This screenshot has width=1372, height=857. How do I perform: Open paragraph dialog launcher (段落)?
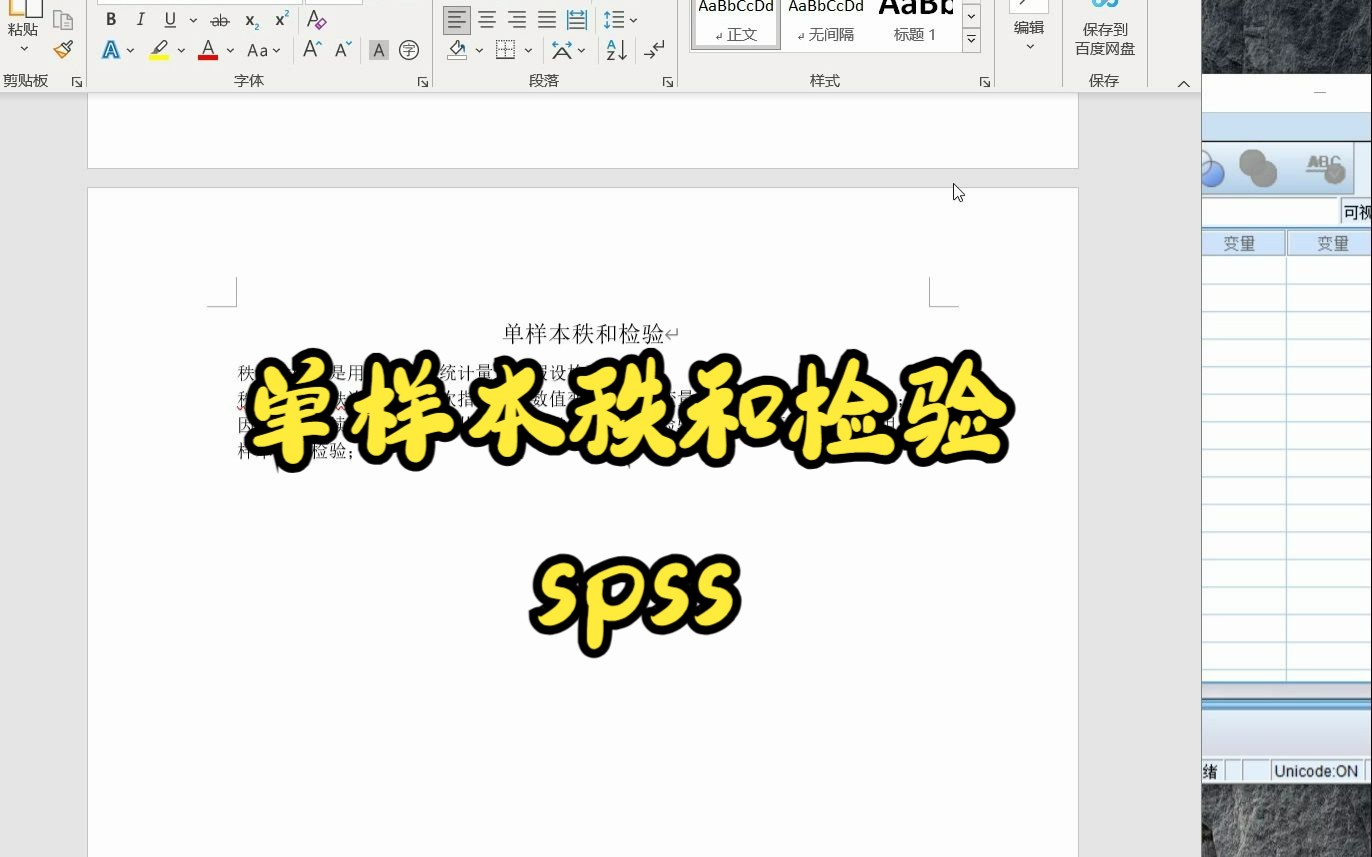668,82
